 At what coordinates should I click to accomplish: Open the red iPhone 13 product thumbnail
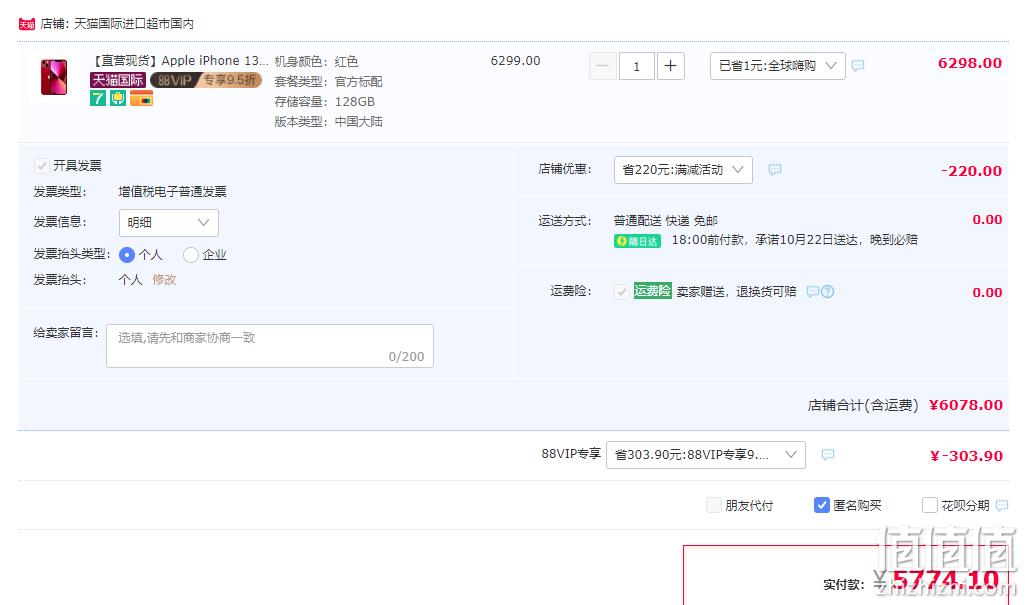tap(54, 77)
